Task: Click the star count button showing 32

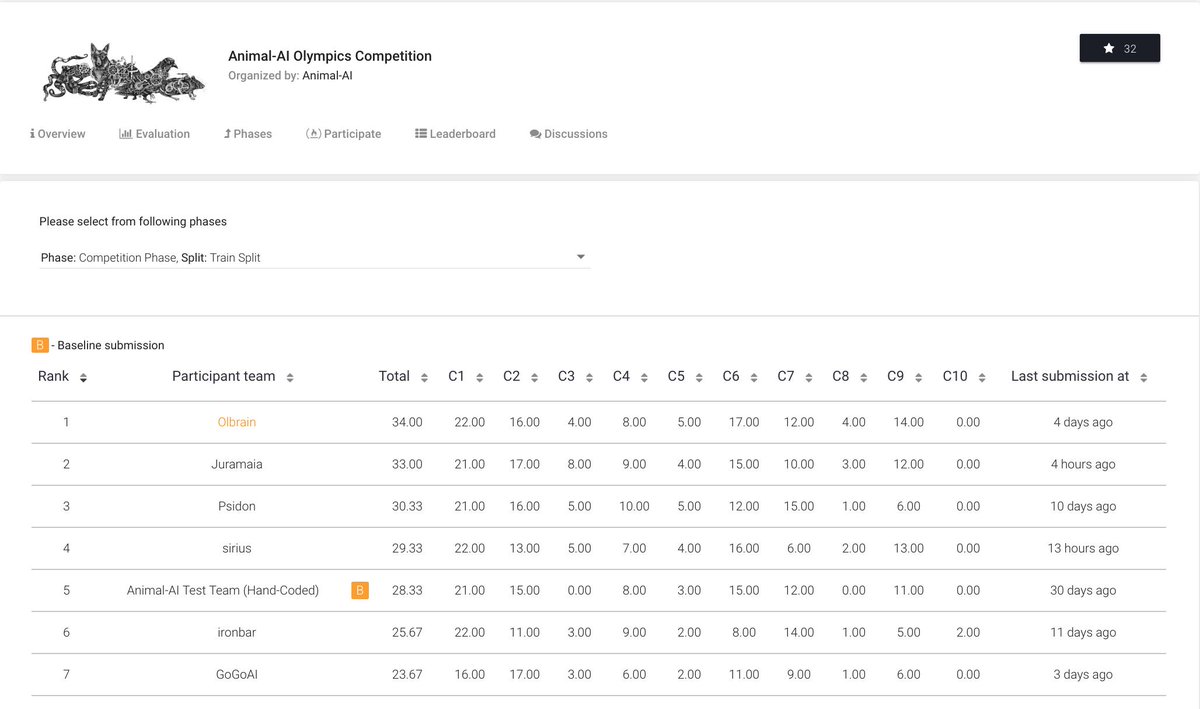Action: pos(1120,48)
